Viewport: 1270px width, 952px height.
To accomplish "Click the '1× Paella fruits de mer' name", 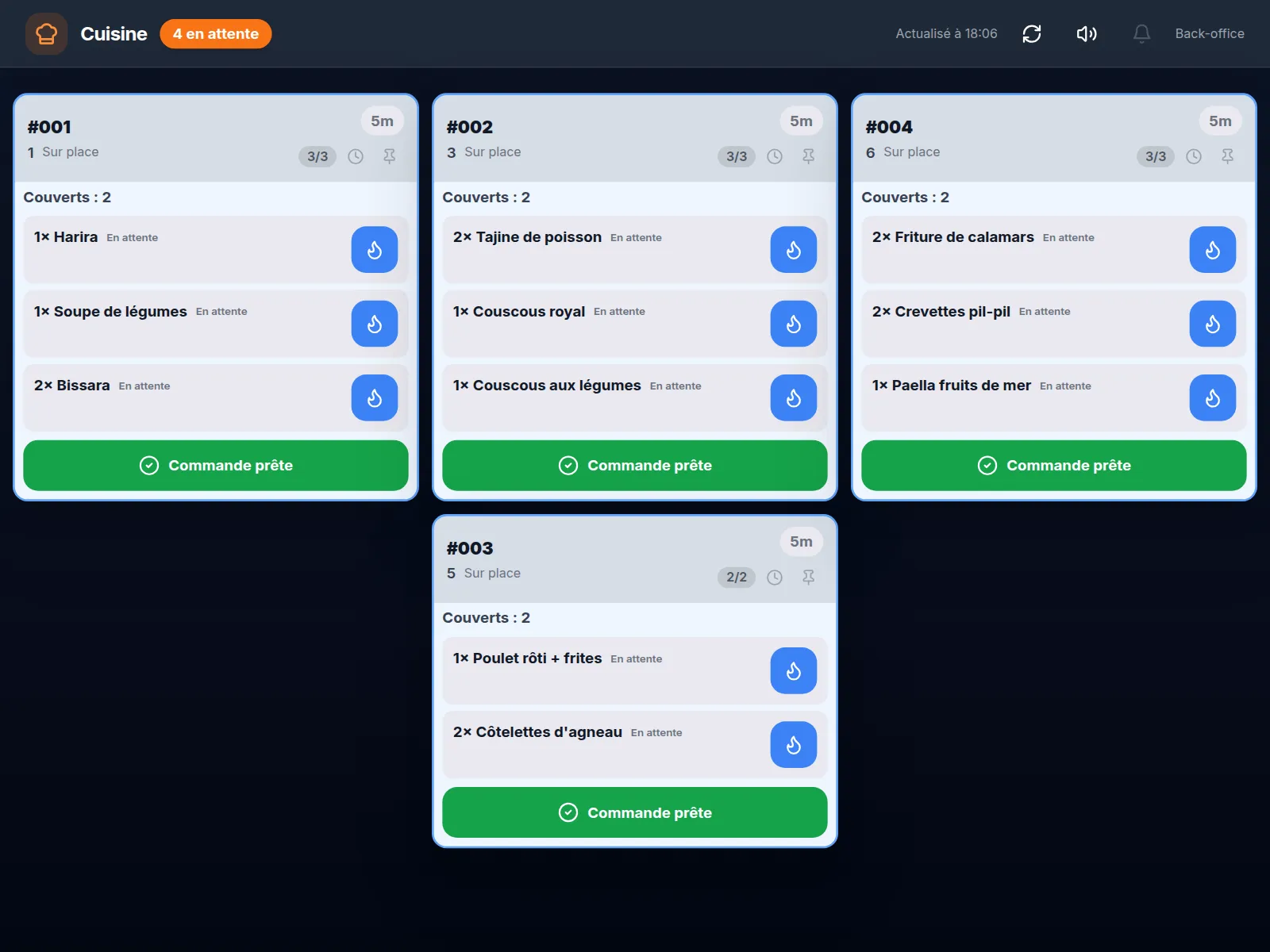I will point(952,386).
